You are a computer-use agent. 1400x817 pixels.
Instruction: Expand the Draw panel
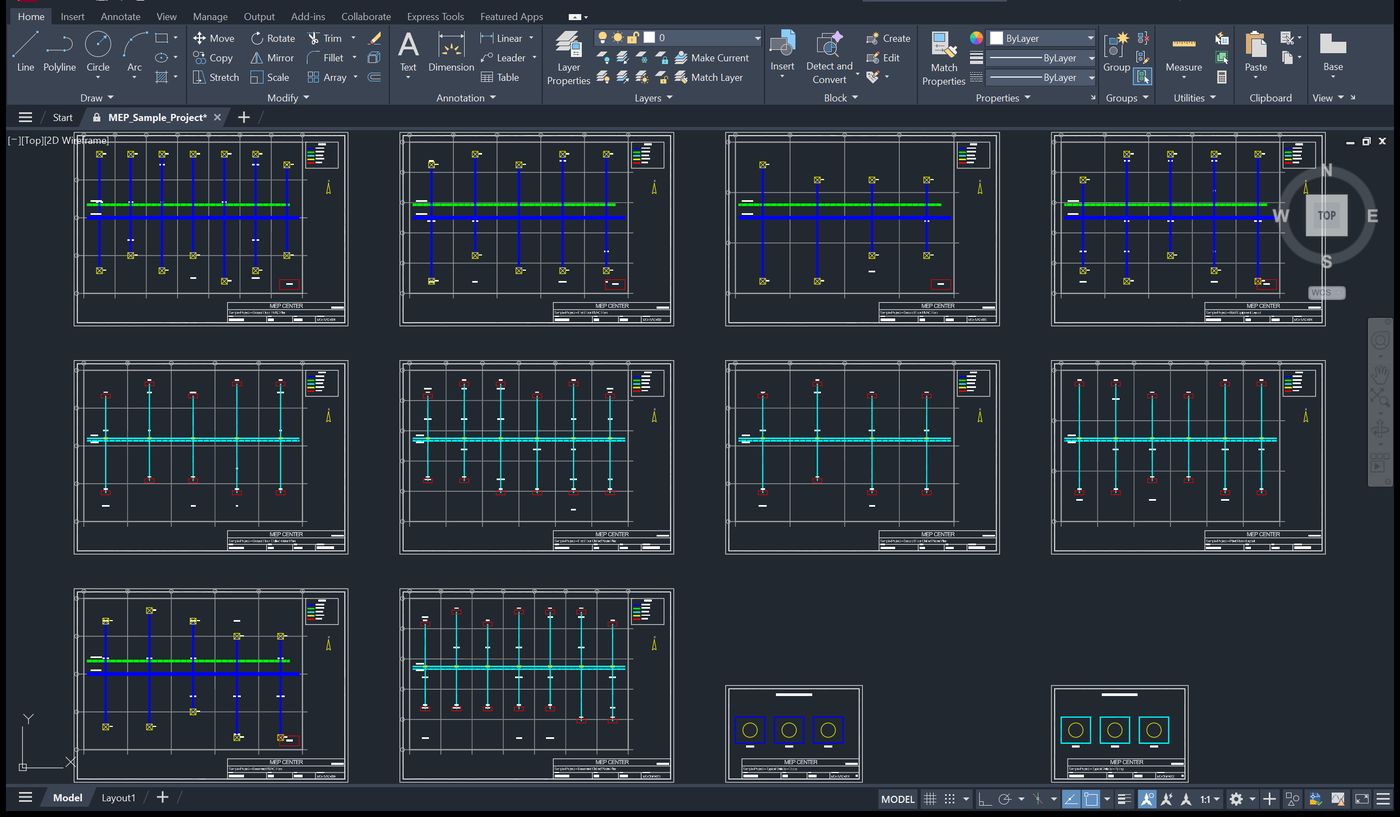pos(97,98)
